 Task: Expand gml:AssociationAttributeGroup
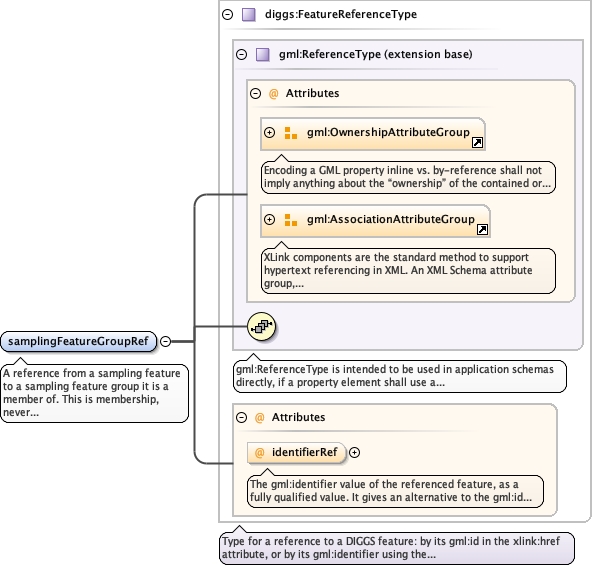coord(269,219)
